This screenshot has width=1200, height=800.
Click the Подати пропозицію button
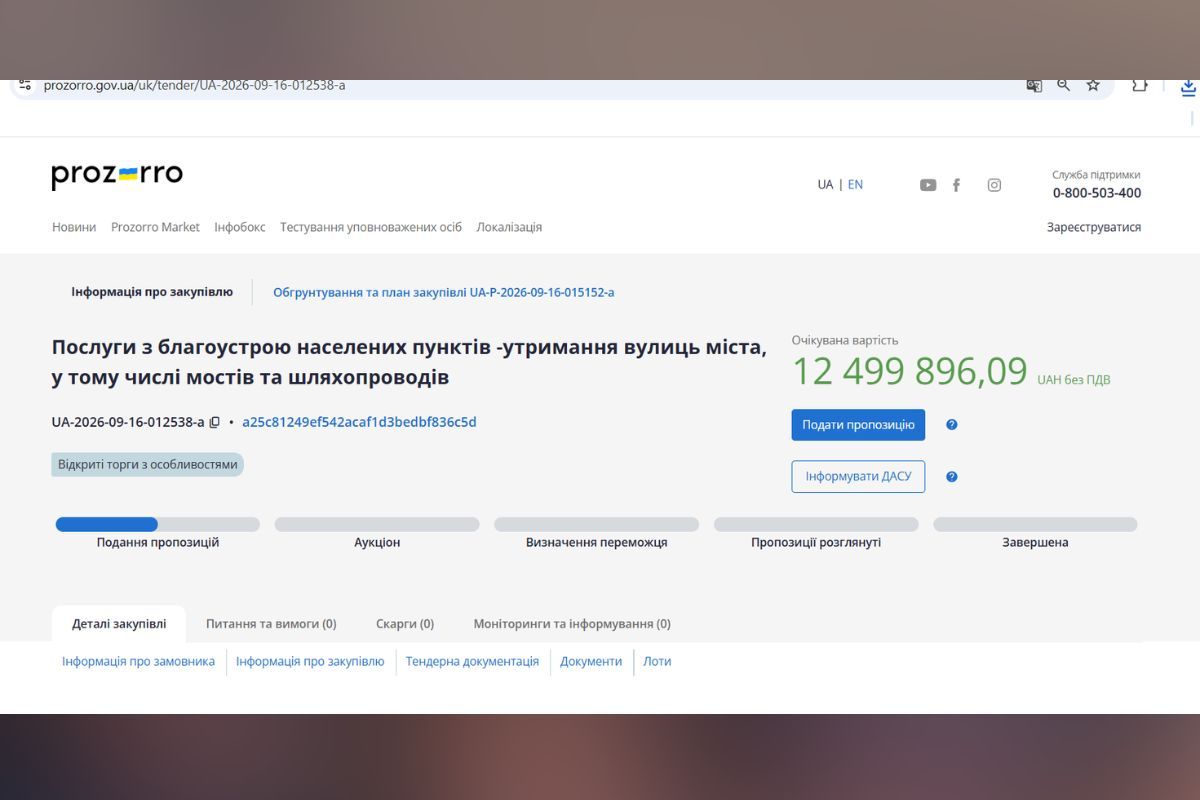[858, 425]
